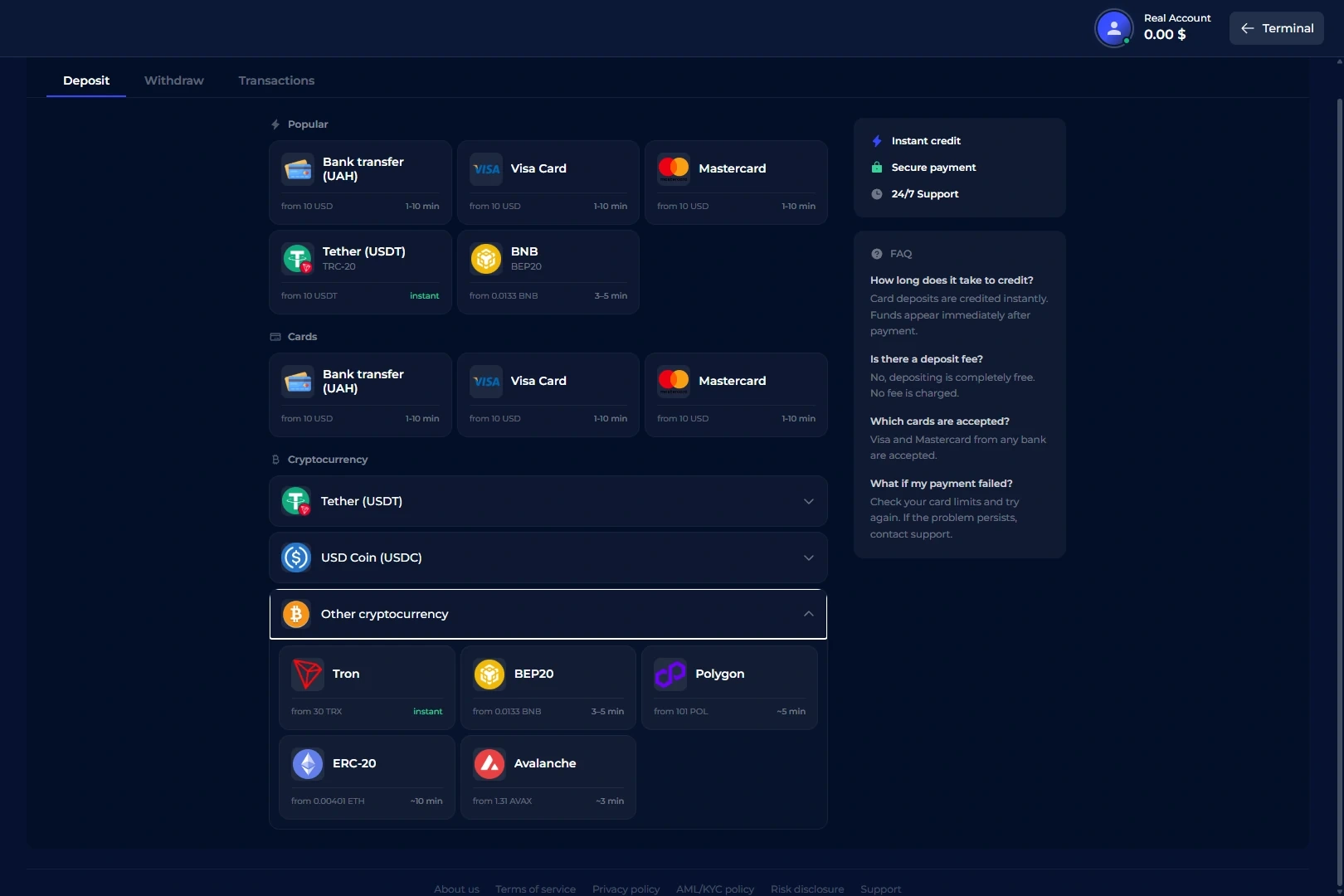Select Mastercard label under Cards

click(733, 381)
